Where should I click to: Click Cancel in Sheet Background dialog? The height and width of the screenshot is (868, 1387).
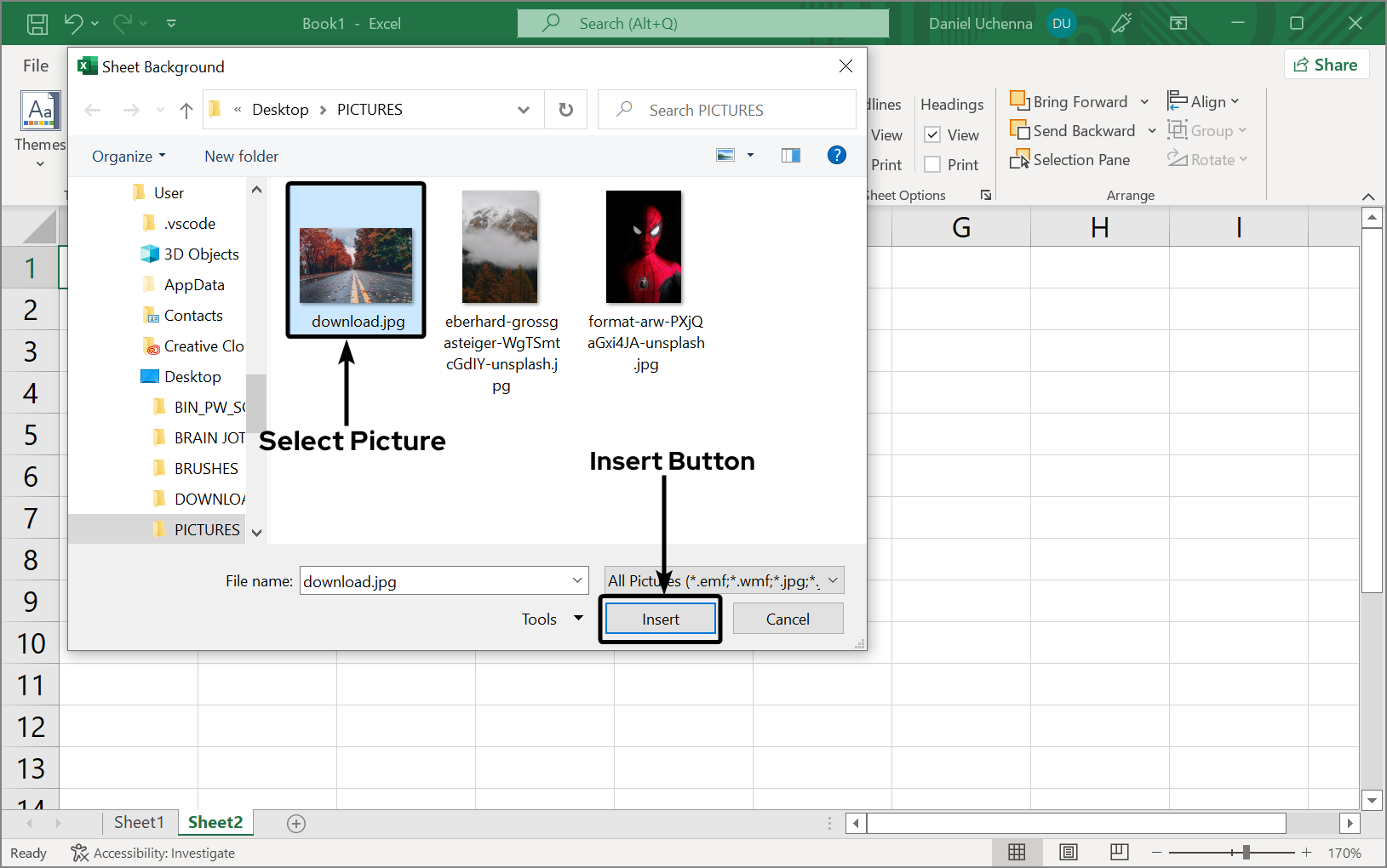[788, 619]
